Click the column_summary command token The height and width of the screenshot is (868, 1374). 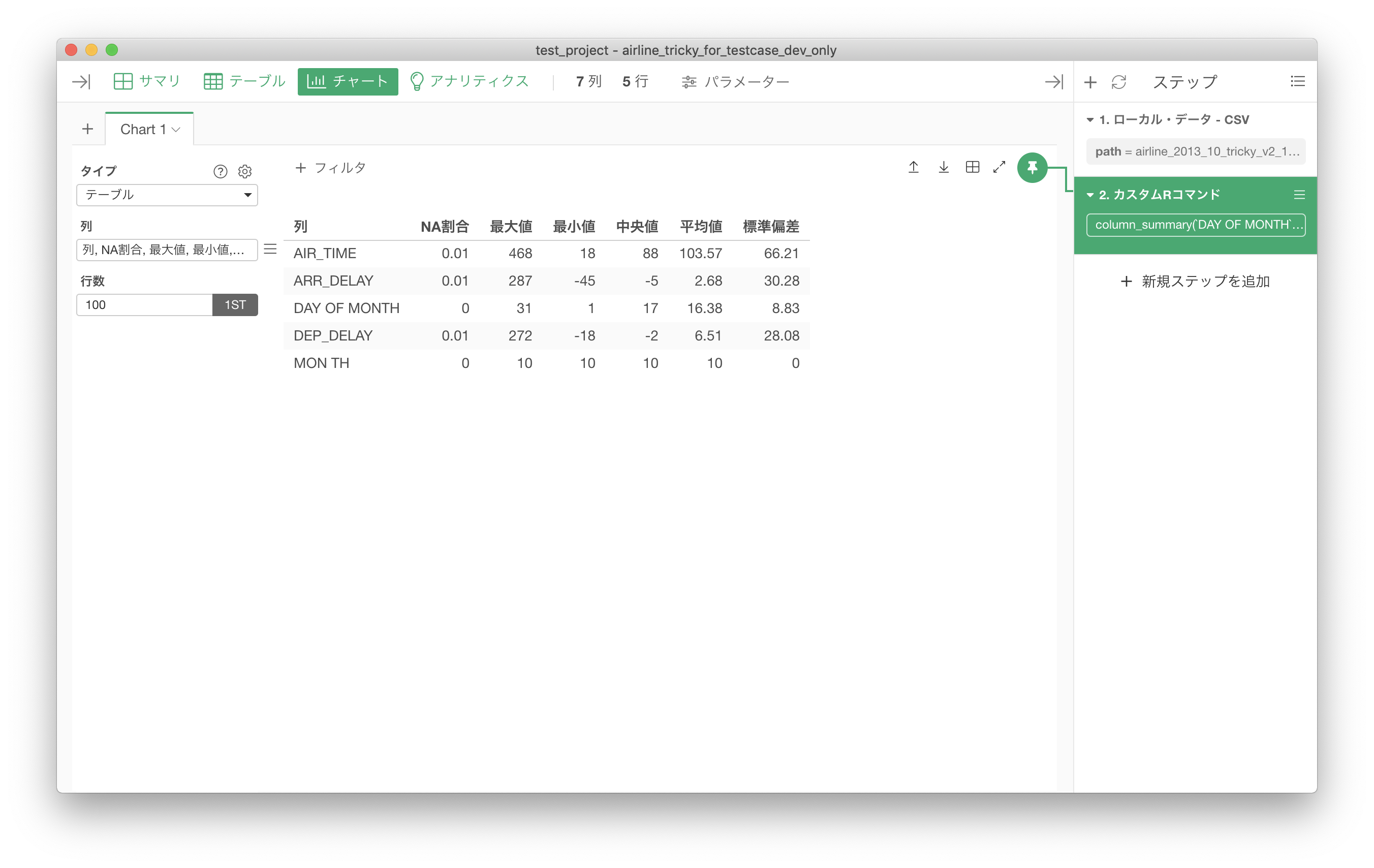click(x=1196, y=225)
